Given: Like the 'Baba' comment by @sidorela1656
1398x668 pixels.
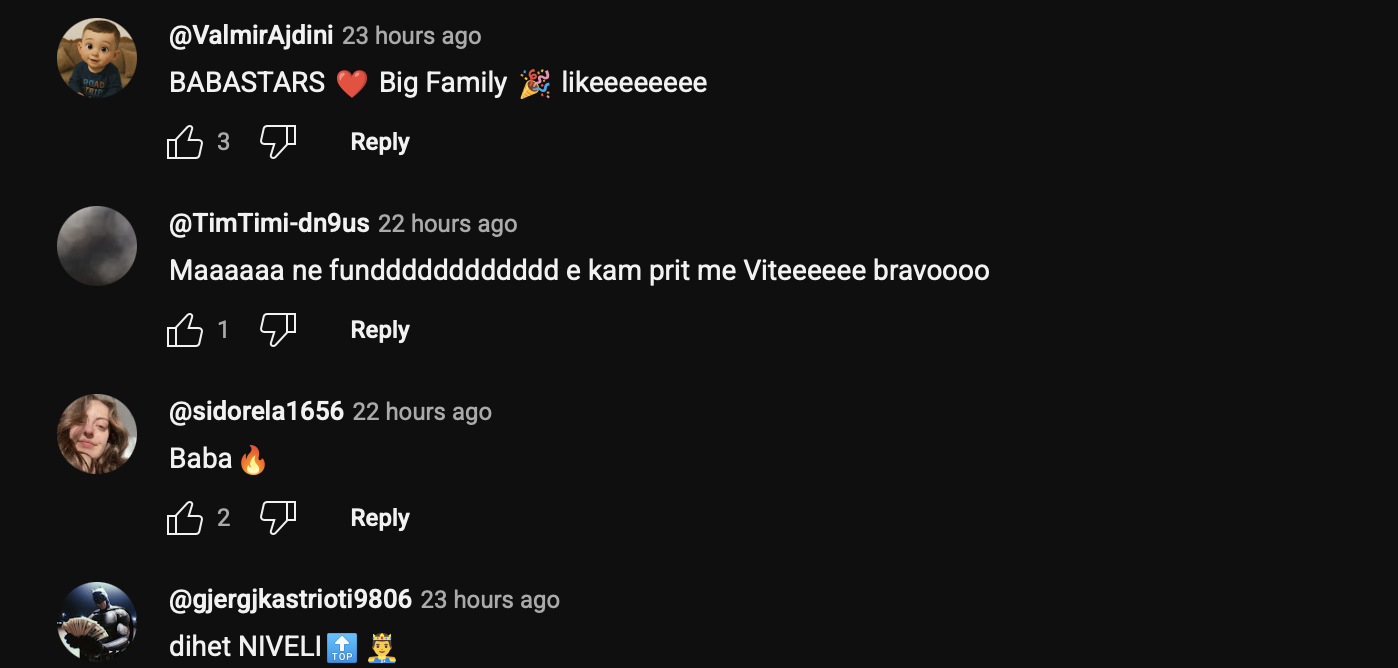Looking at the screenshot, I should [x=185, y=518].
